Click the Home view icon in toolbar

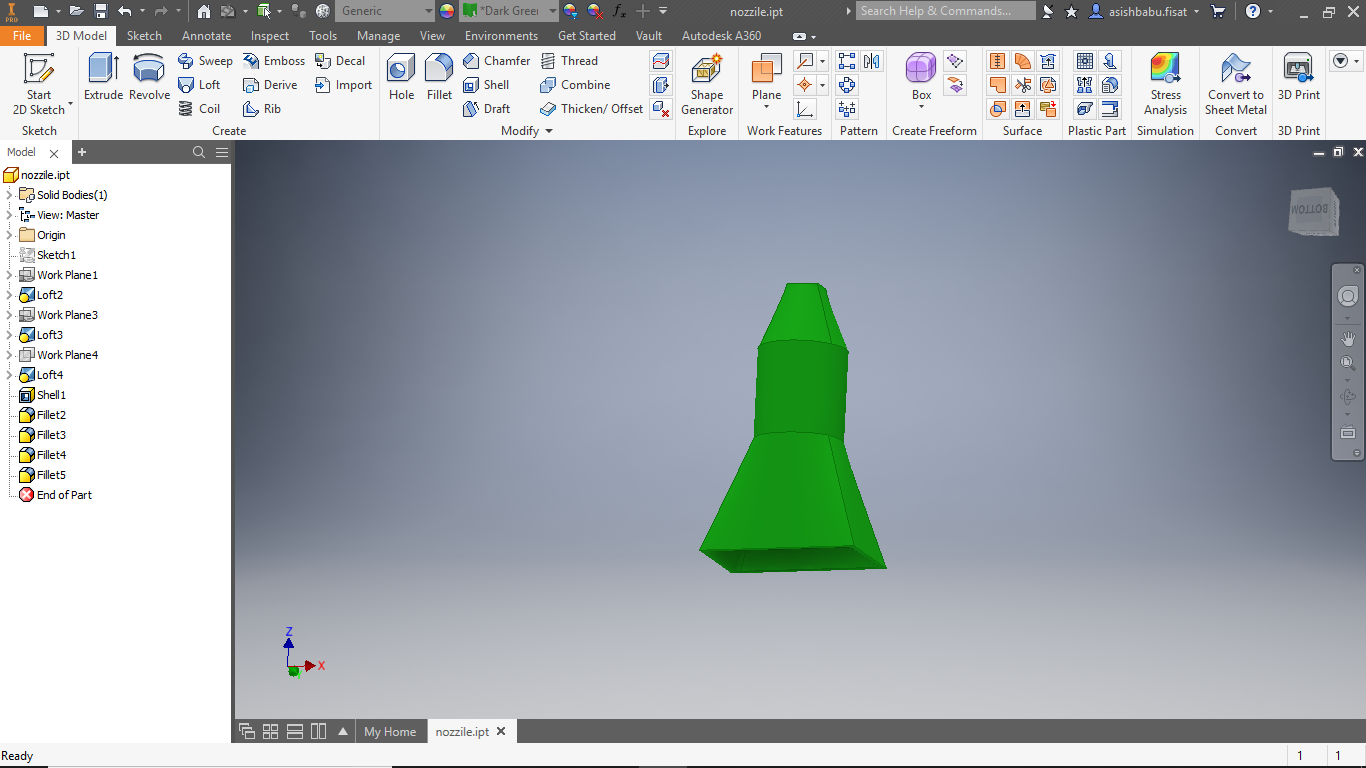point(203,11)
